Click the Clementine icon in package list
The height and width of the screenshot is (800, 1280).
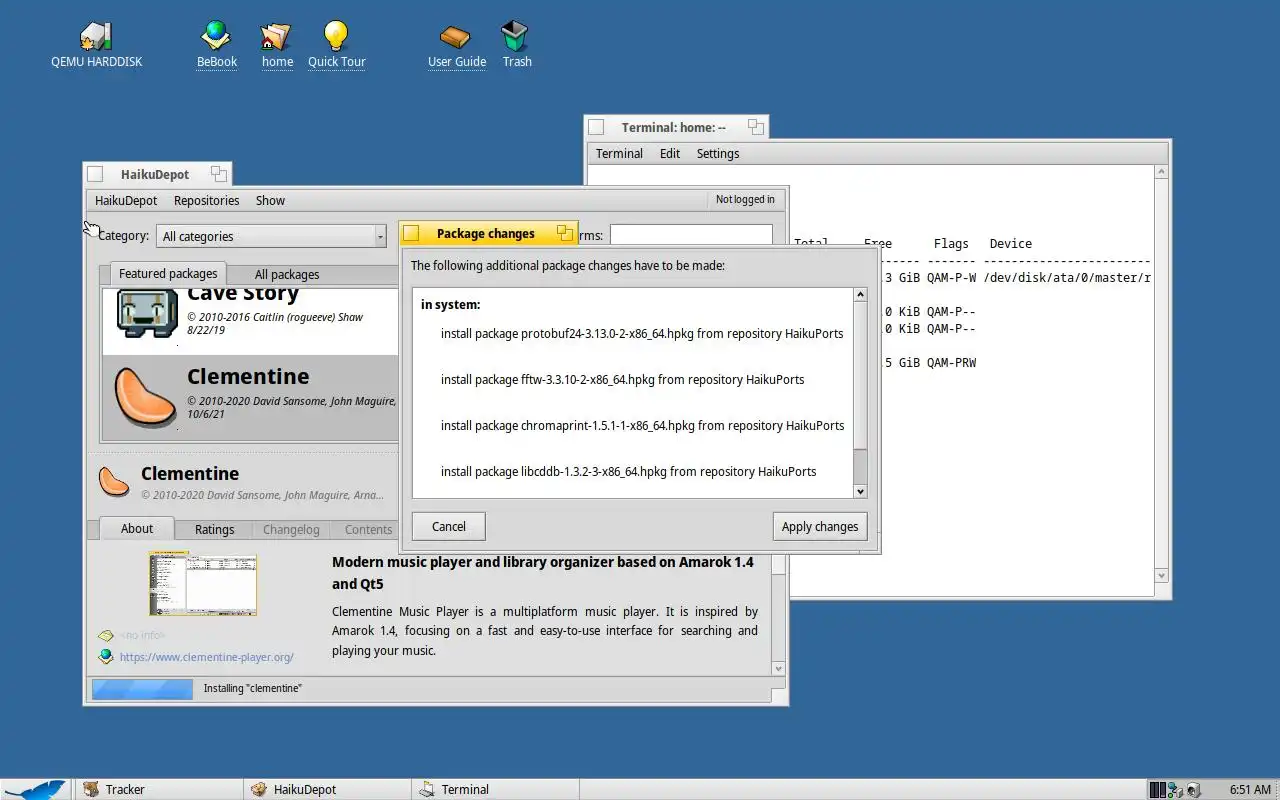pyautogui.click(x=147, y=397)
